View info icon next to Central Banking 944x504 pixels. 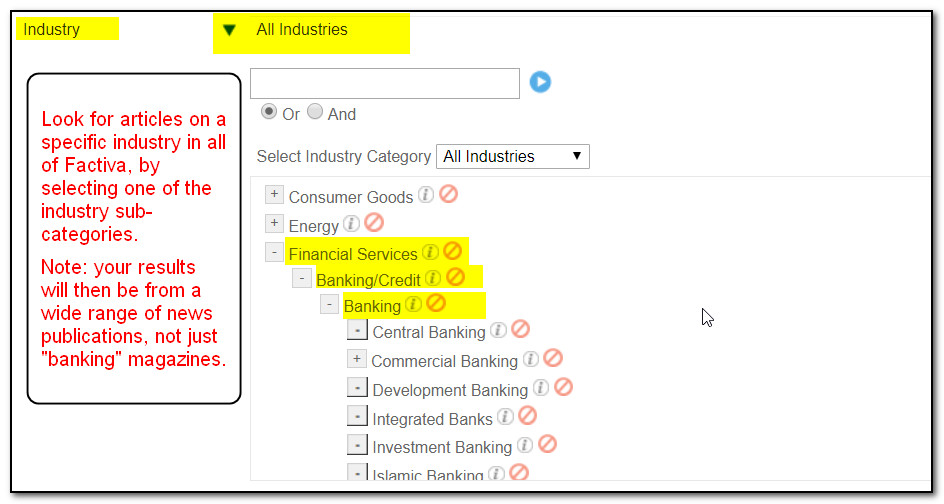498,329
